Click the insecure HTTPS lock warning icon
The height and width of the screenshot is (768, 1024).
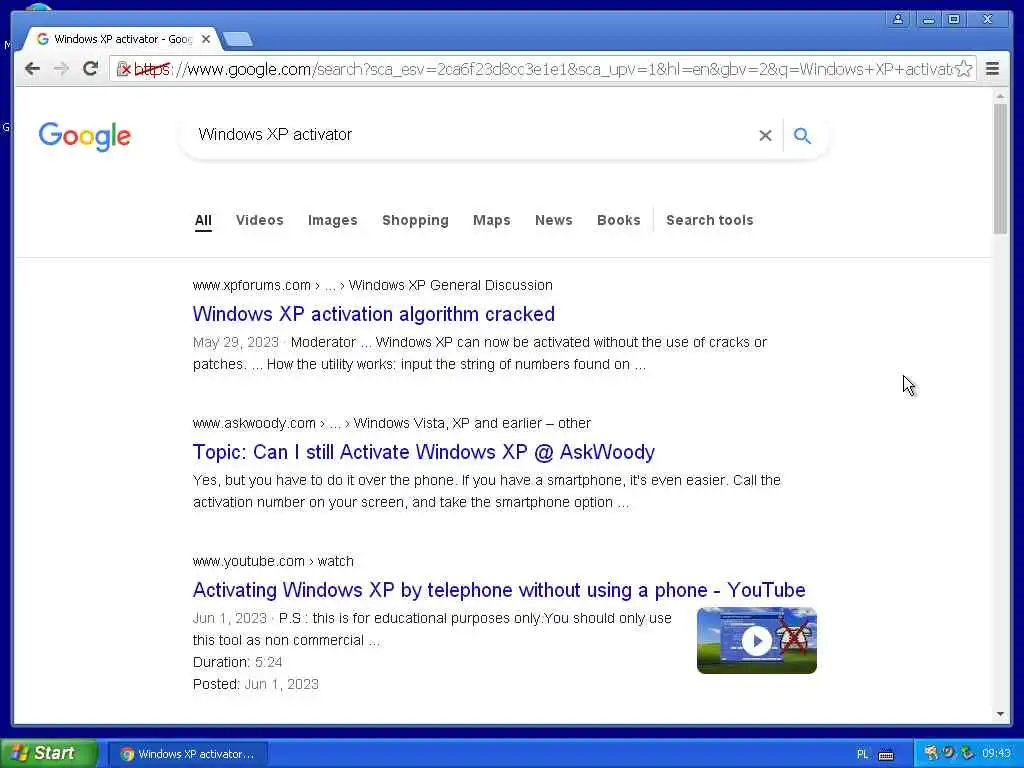123,69
